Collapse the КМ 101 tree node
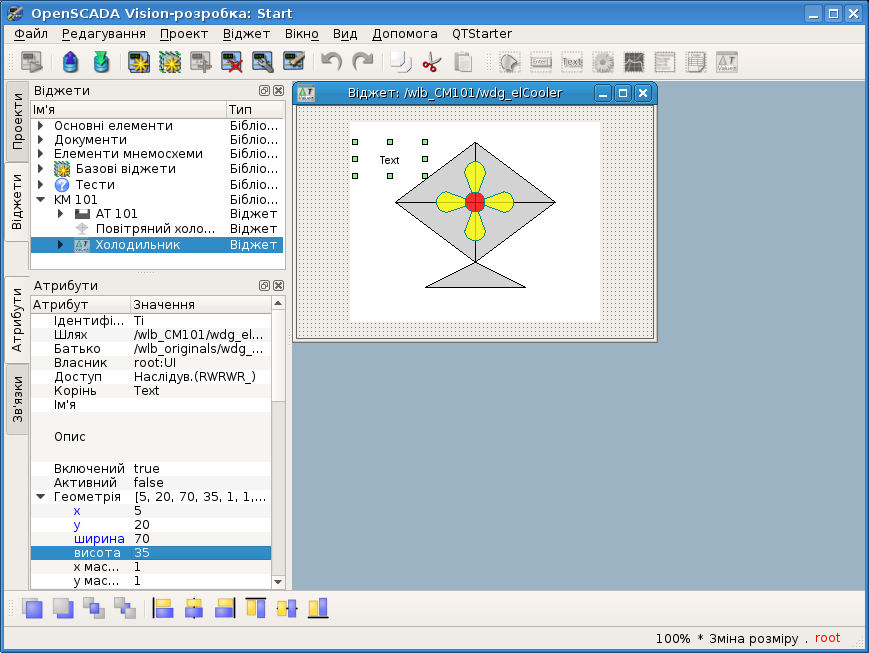869x653 pixels. click(x=41, y=199)
